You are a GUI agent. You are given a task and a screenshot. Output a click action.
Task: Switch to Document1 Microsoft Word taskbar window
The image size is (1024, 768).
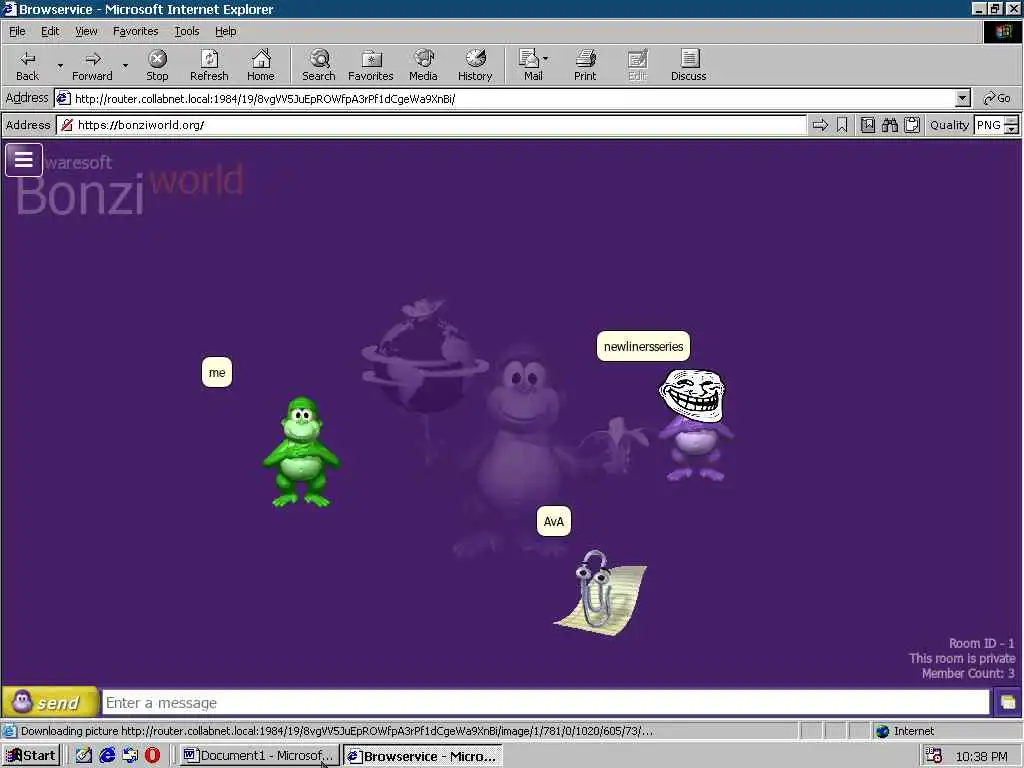pyautogui.click(x=259, y=756)
